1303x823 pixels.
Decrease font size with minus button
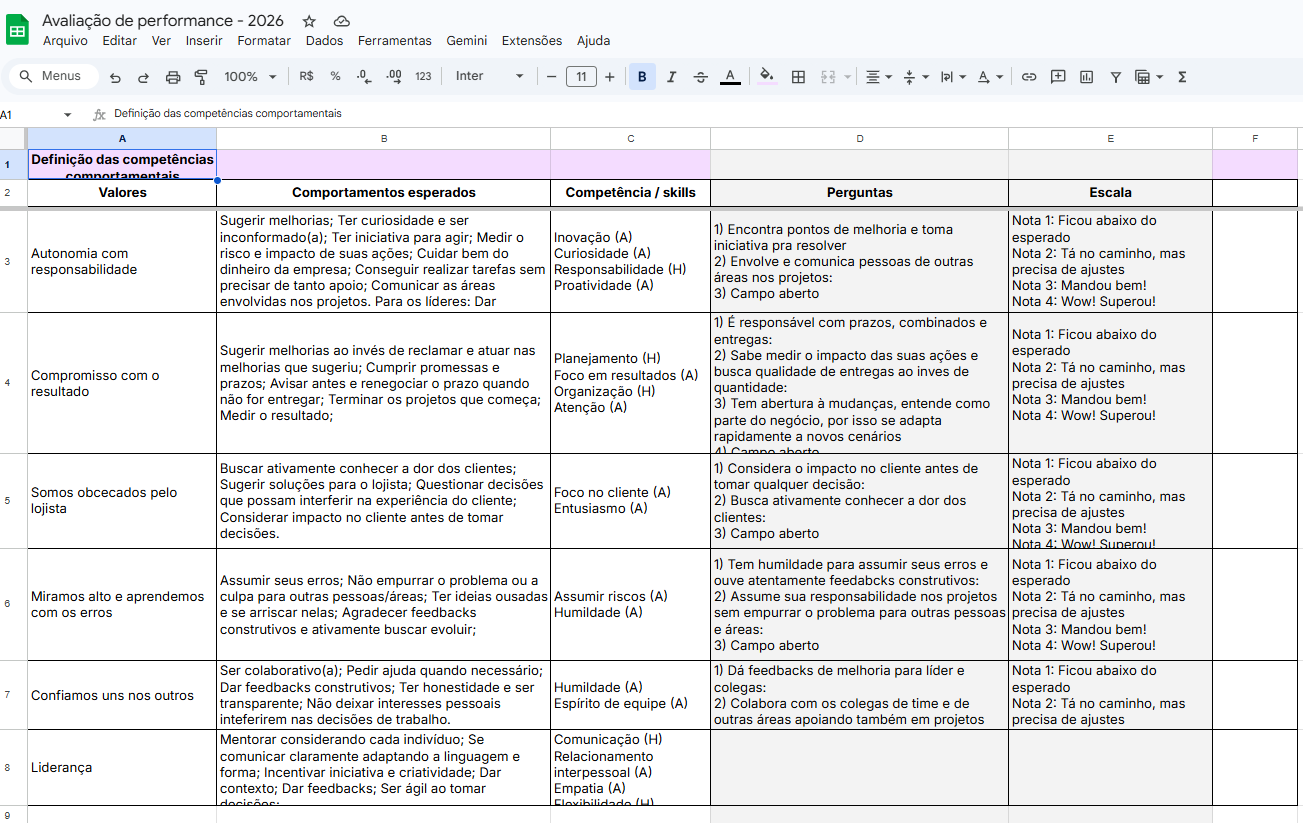(551, 77)
